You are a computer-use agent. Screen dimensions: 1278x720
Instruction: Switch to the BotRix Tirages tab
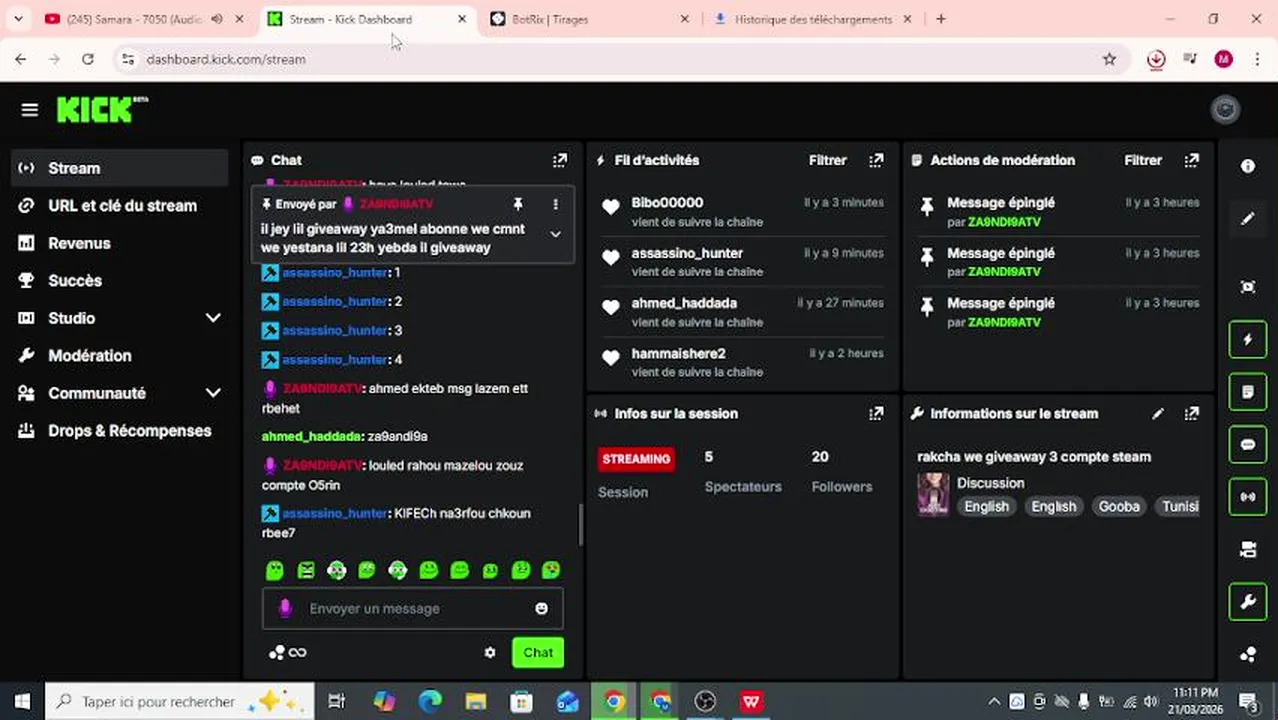coord(550,19)
